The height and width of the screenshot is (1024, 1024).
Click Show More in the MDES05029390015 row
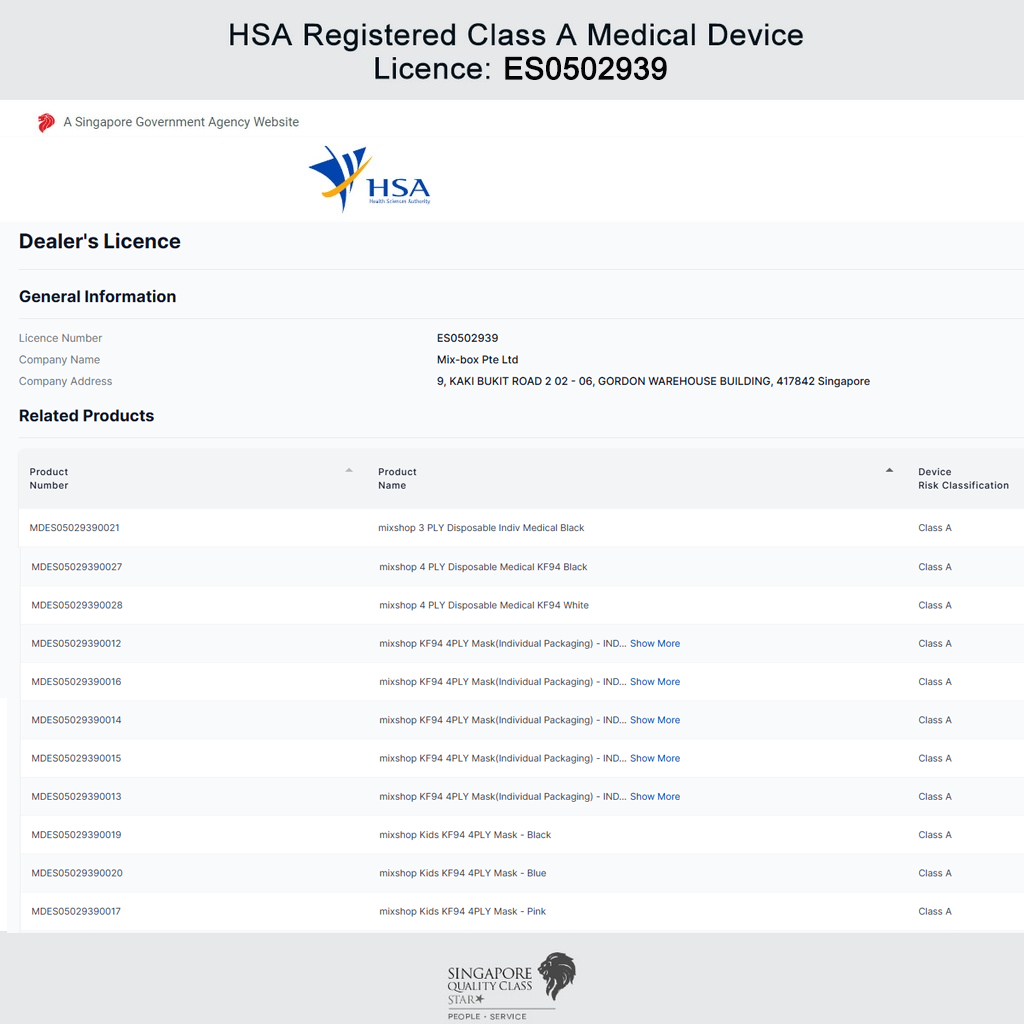(x=654, y=758)
